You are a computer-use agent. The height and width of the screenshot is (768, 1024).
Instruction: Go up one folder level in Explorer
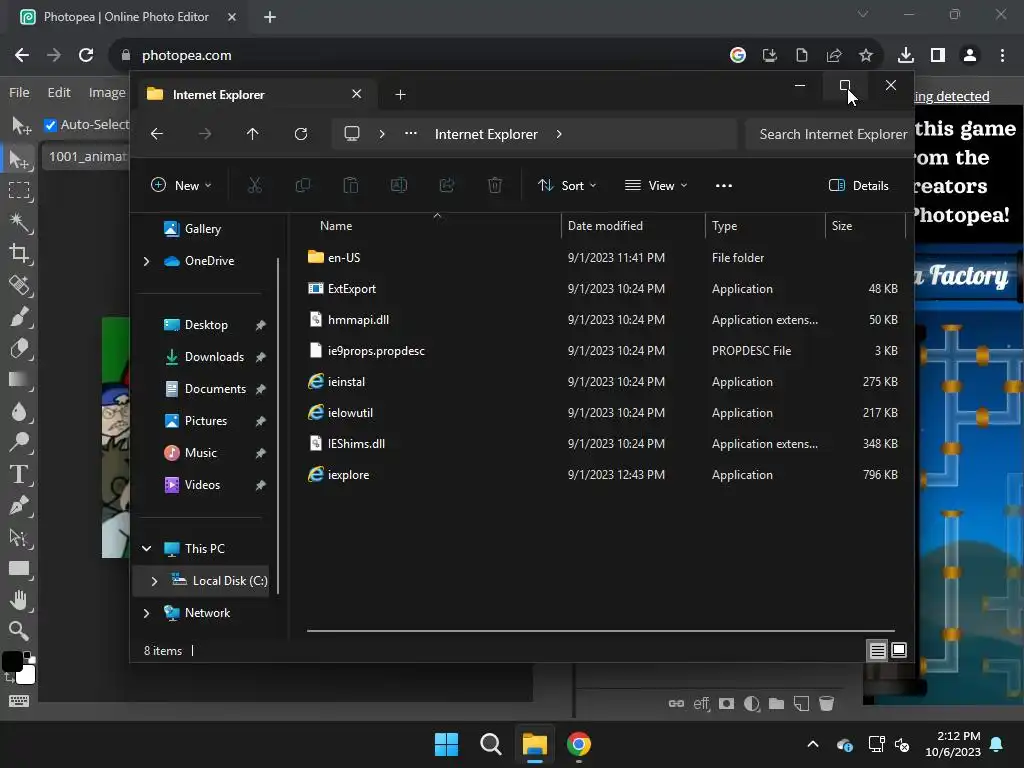pyautogui.click(x=253, y=134)
